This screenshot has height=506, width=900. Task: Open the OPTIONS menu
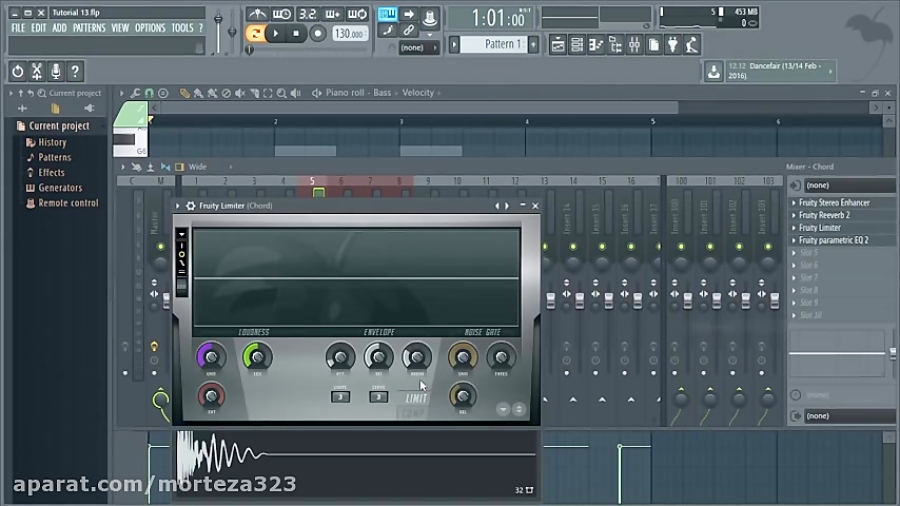(x=150, y=28)
